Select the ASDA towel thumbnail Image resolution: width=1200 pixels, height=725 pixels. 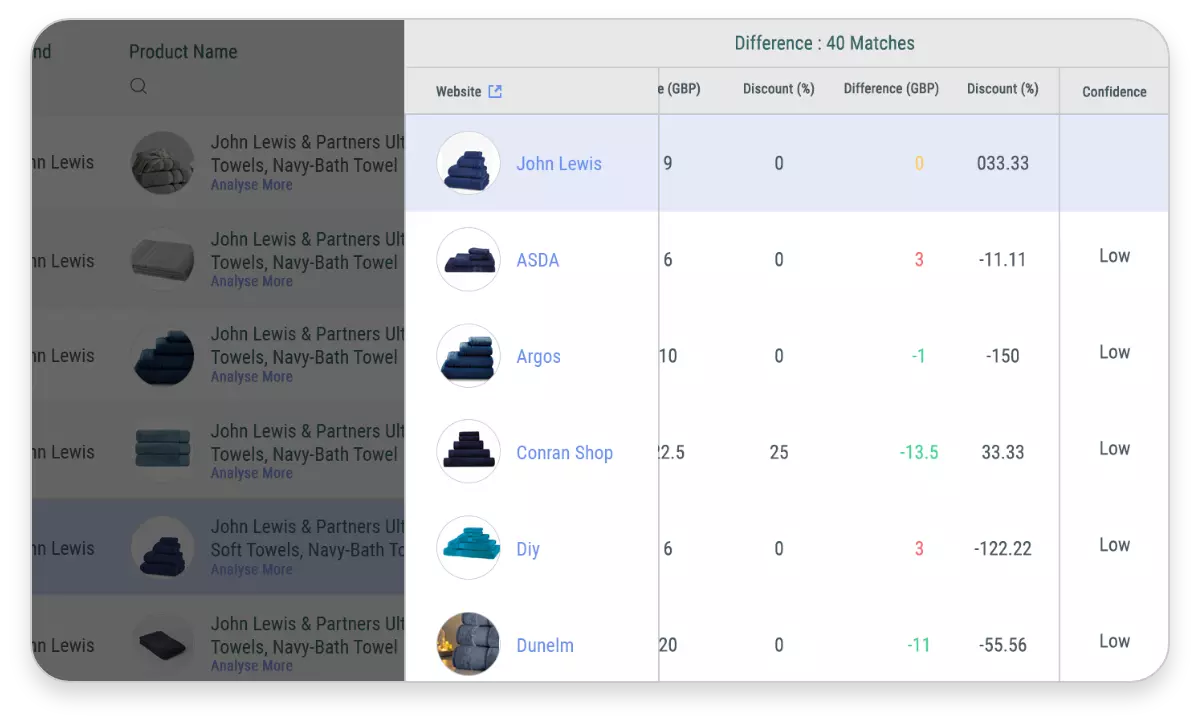[x=468, y=260]
